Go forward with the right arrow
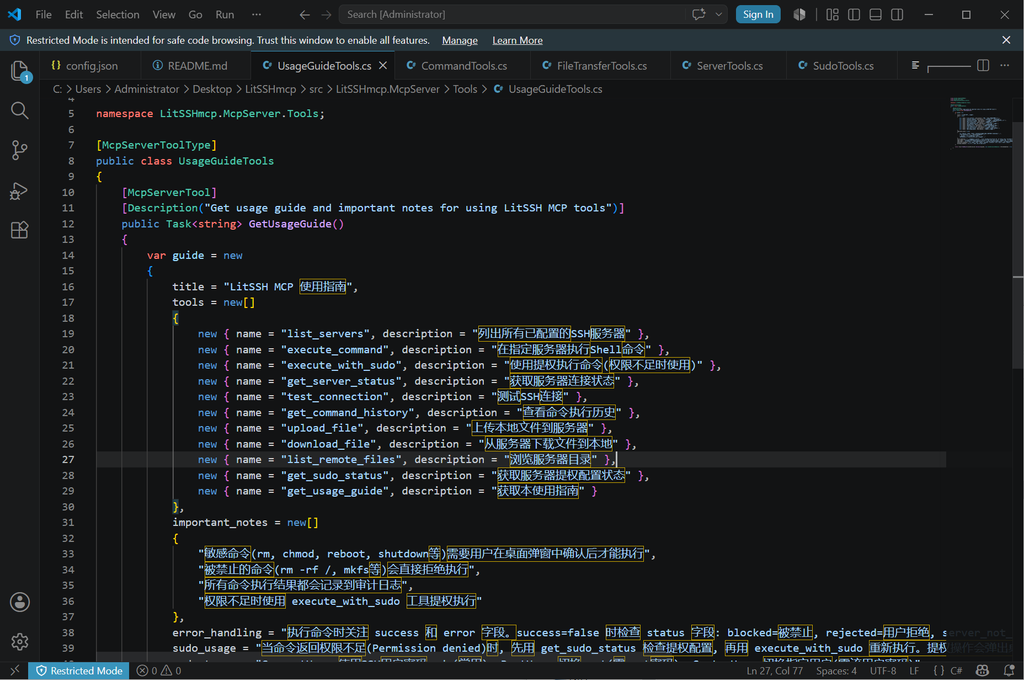 (x=326, y=14)
